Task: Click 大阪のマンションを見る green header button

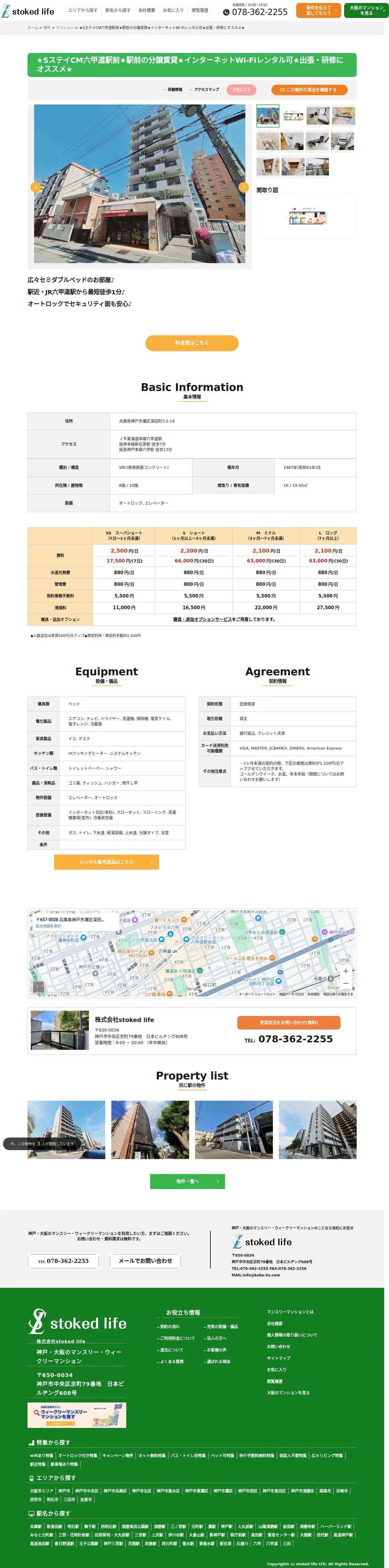Action: click(x=367, y=10)
